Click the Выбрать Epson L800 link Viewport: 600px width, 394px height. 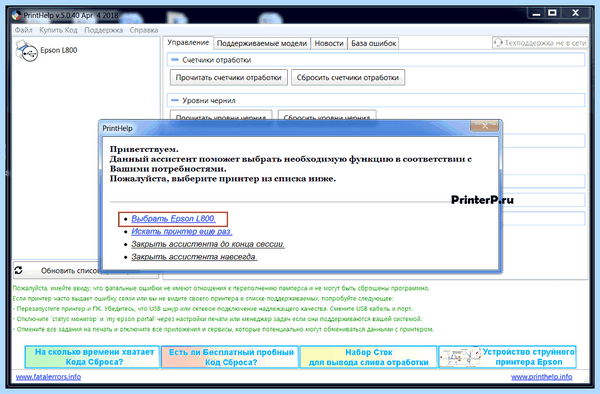pyautogui.click(x=173, y=218)
